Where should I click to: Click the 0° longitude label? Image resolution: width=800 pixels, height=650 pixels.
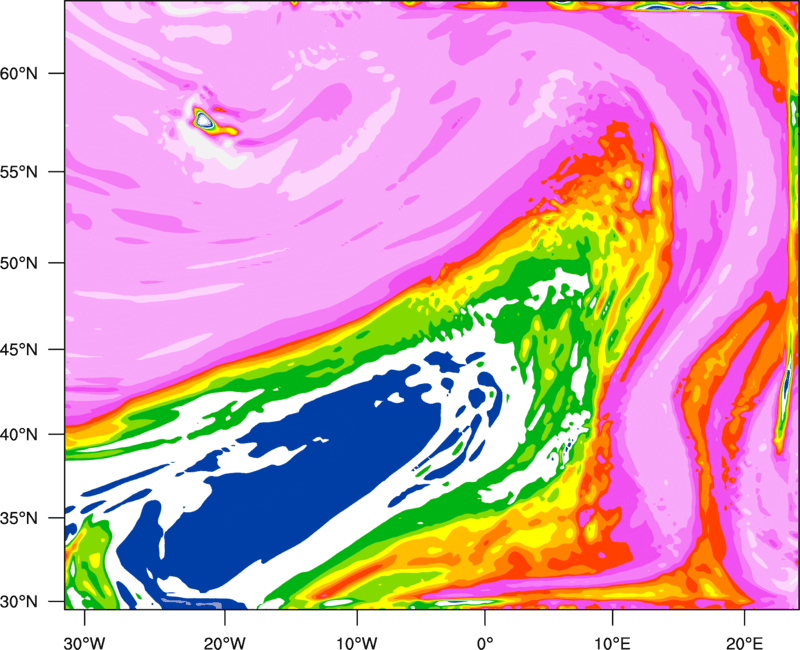tap(485, 643)
